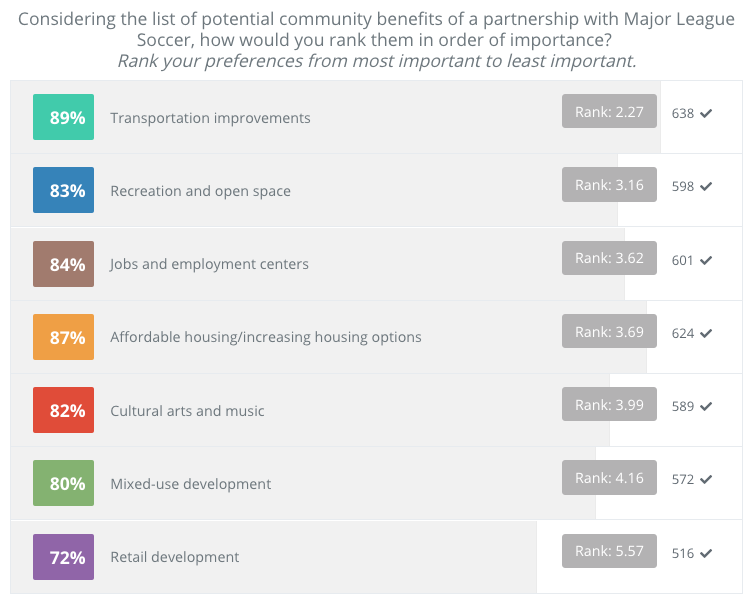
Task: Click the Rank: 5.57 button
Action: [609, 551]
